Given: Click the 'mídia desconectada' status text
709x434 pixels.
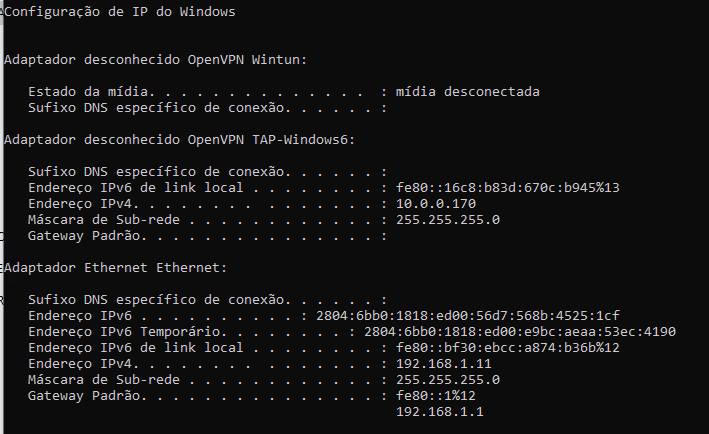Looking at the screenshot, I should [x=468, y=92].
